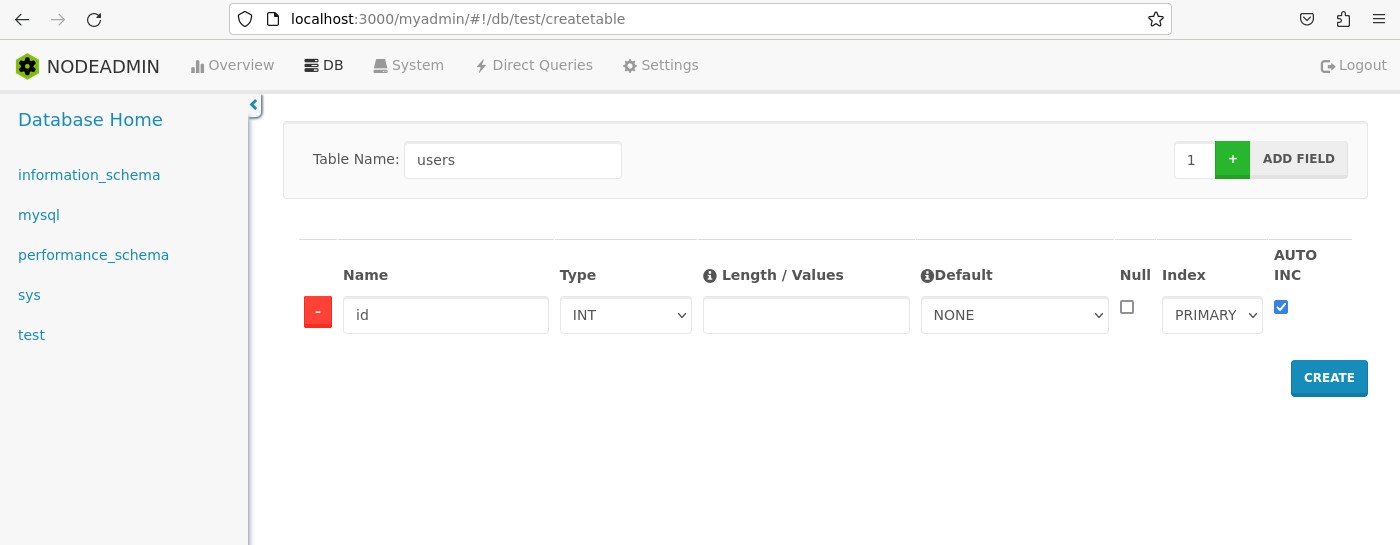The image size is (1400, 545).
Task: Open the information_schema database link
Action: click(89, 175)
